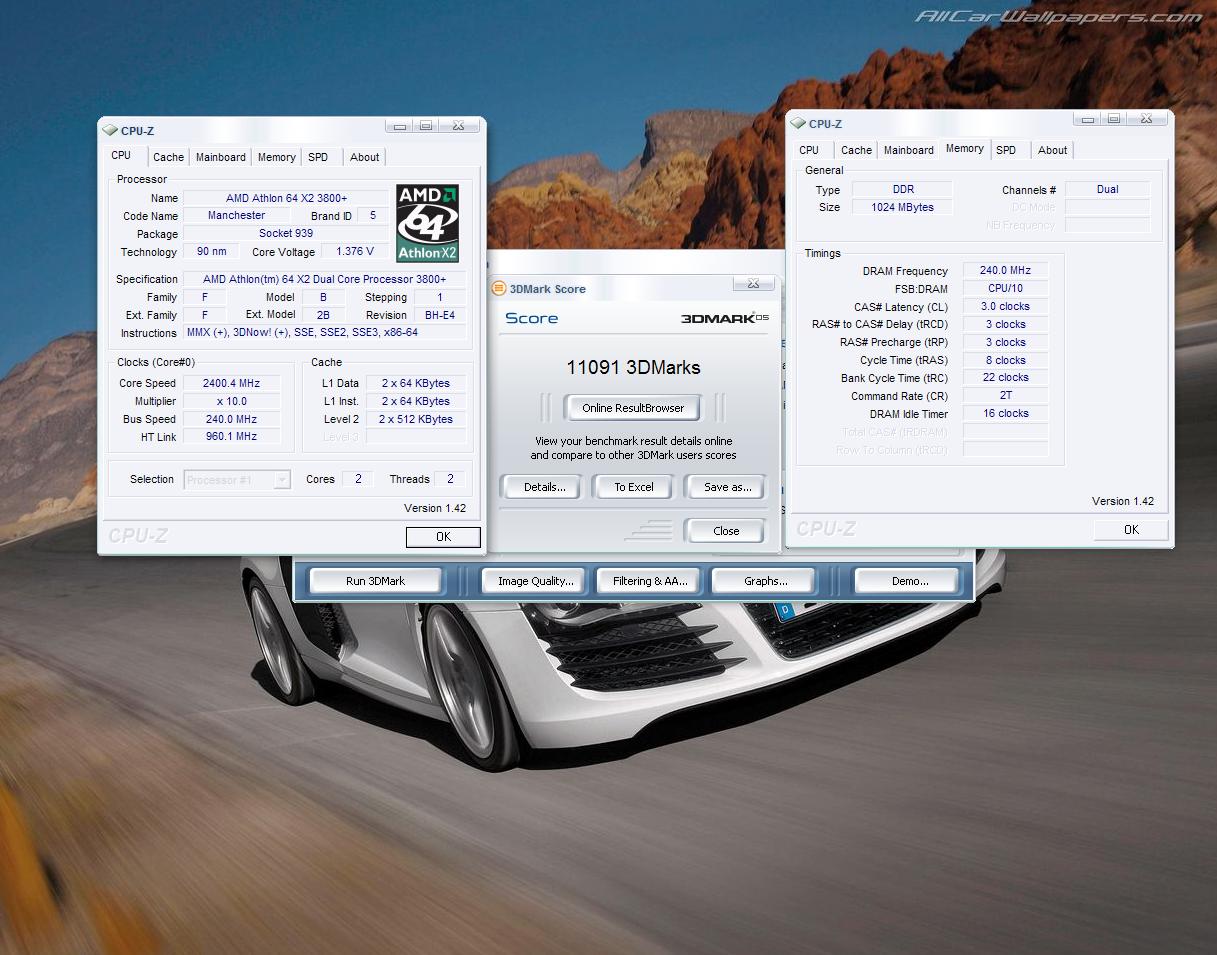Minimize the left CPU-Z window
1217x955 pixels.
point(400,126)
